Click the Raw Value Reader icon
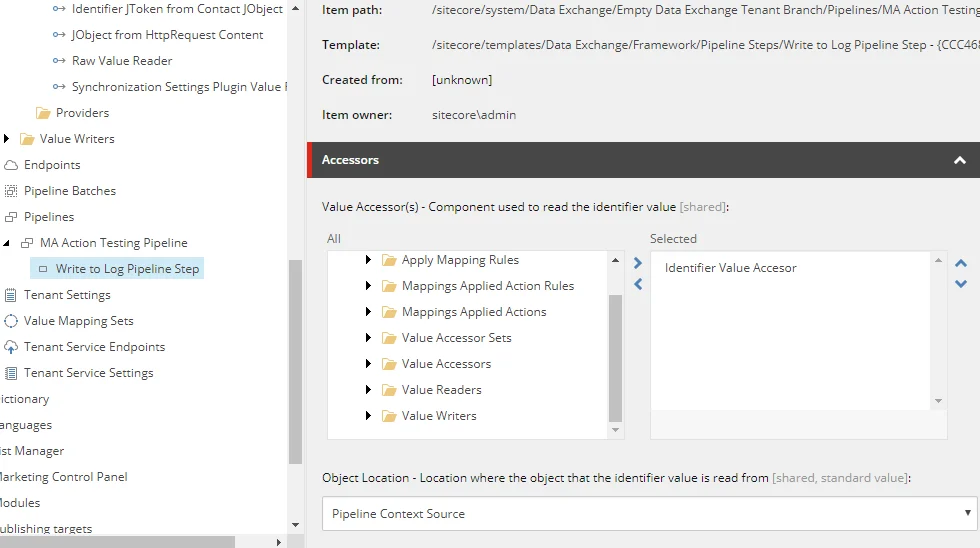 pyautogui.click(x=59, y=61)
